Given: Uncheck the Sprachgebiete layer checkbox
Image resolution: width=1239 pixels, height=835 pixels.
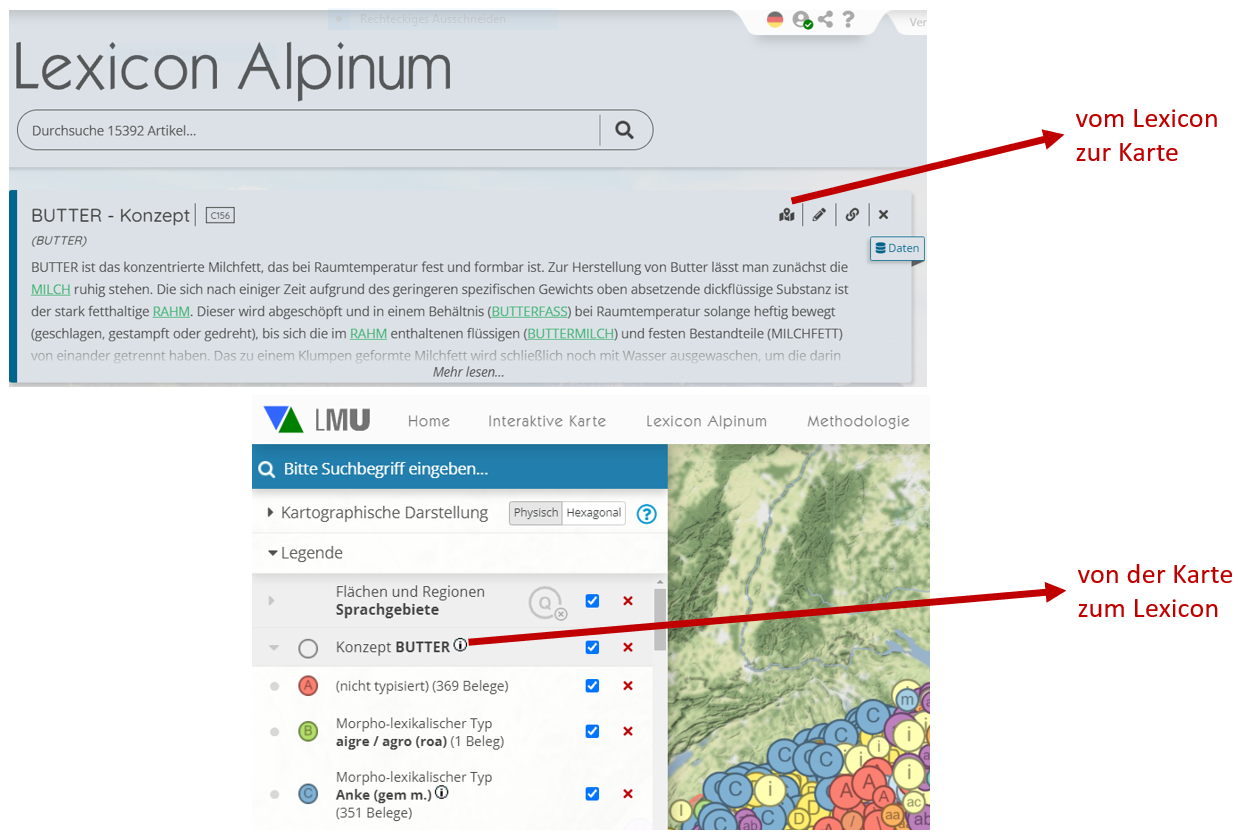Looking at the screenshot, I should click(592, 601).
